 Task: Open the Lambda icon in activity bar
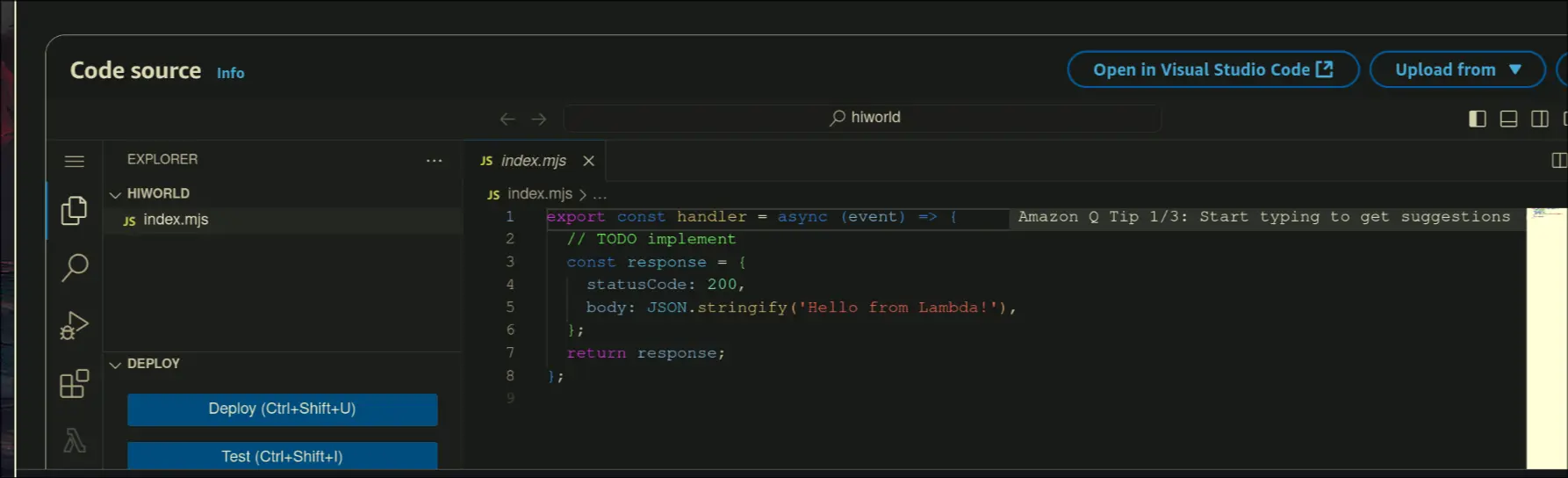point(75,440)
